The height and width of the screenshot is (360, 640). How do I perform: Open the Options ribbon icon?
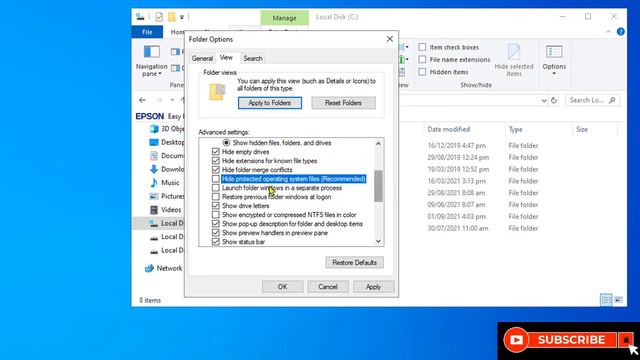554,51
